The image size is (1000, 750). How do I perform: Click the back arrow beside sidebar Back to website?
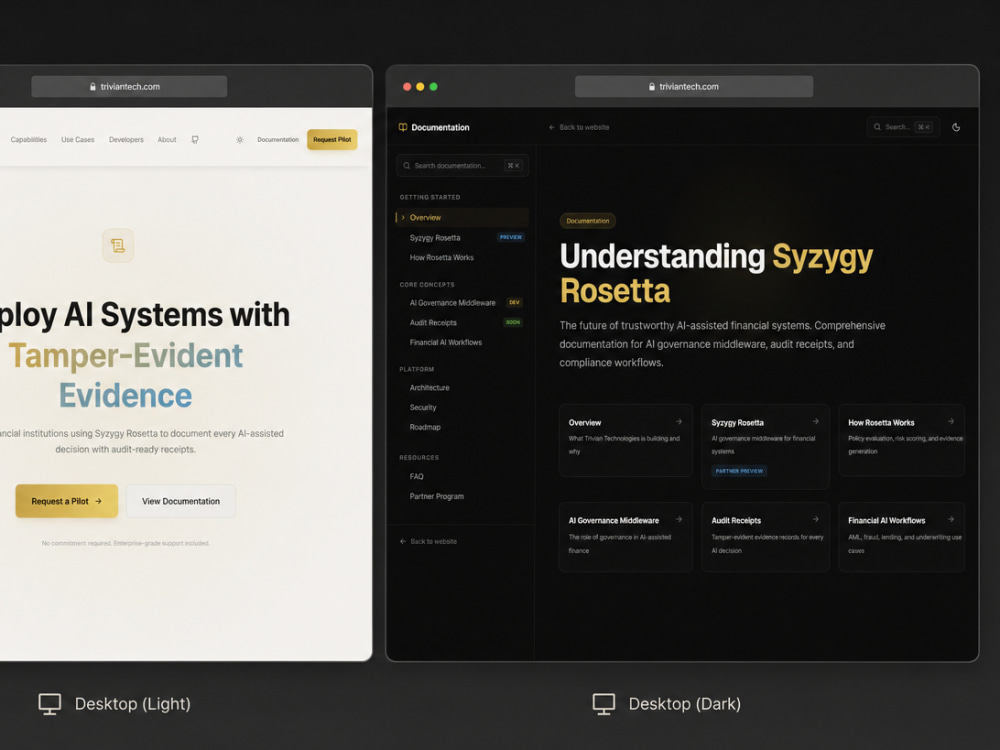tap(402, 541)
